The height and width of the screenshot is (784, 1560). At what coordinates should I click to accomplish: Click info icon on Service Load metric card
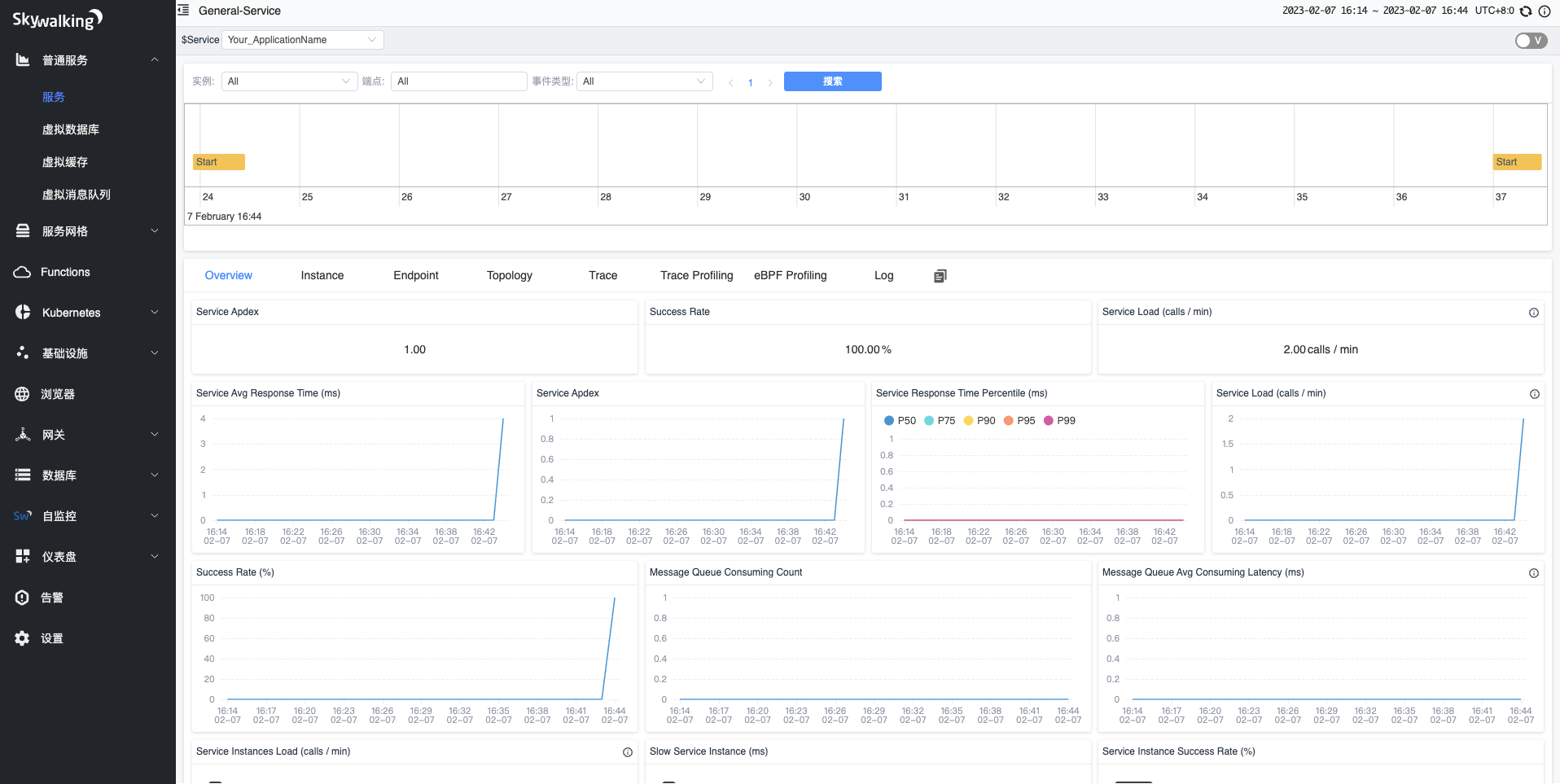pyautogui.click(x=1533, y=313)
